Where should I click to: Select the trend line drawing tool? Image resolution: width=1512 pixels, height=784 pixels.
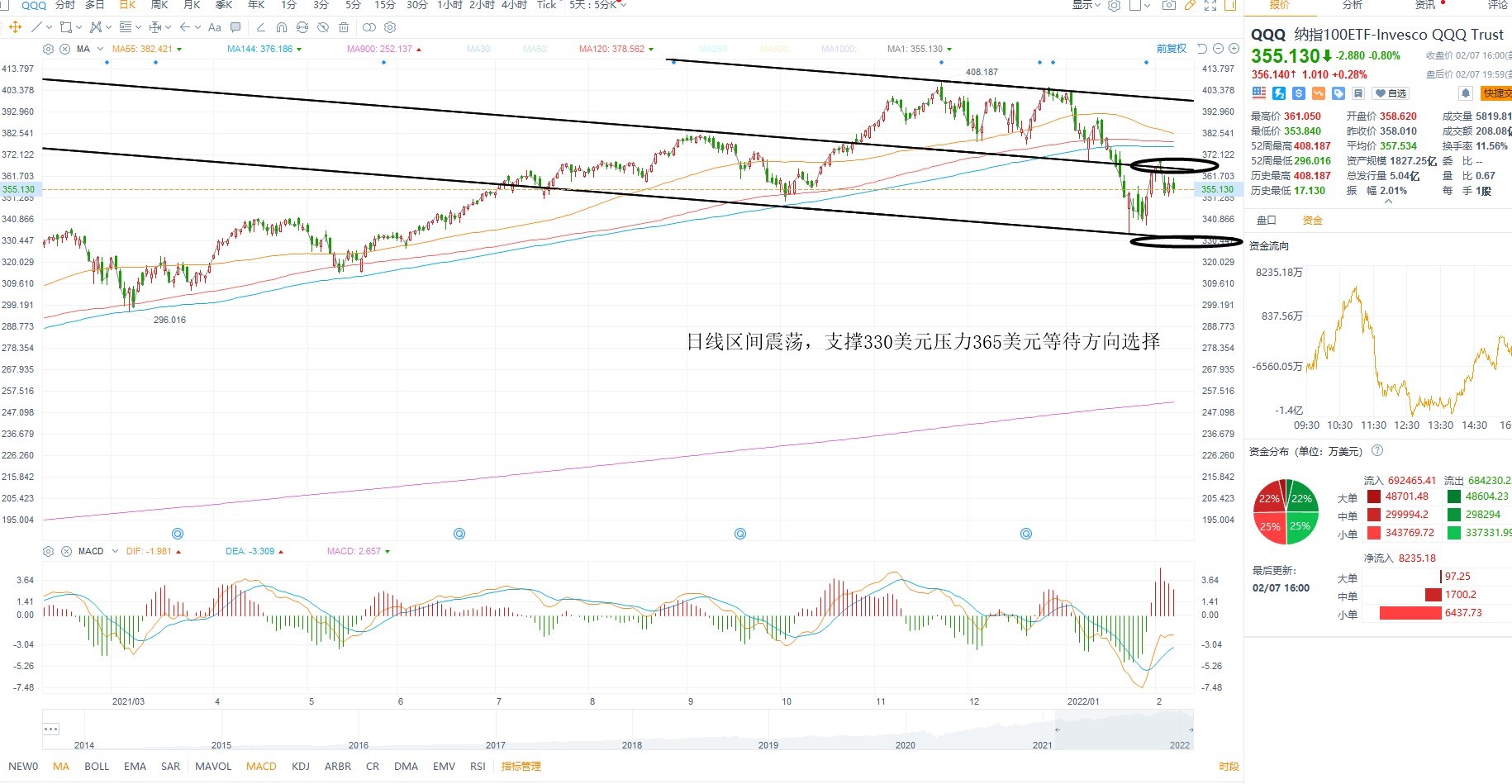tap(36, 27)
